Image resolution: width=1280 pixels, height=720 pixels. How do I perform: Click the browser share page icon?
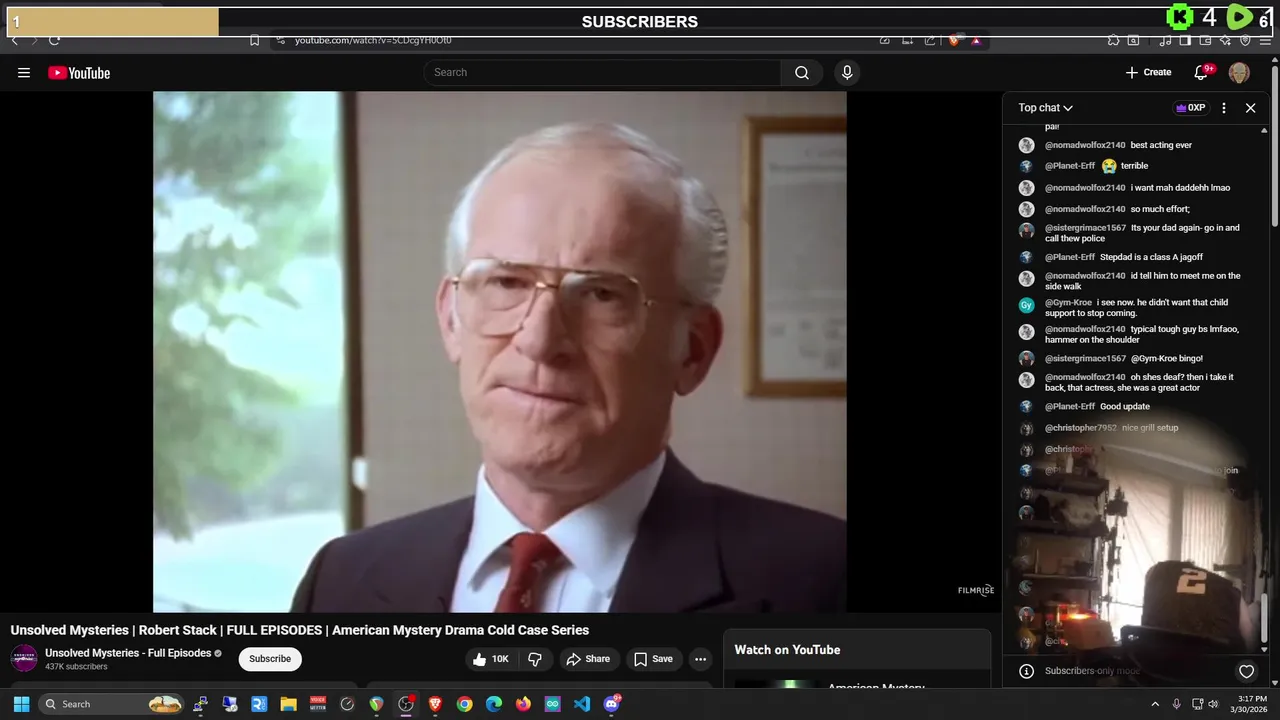pos(930,41)
